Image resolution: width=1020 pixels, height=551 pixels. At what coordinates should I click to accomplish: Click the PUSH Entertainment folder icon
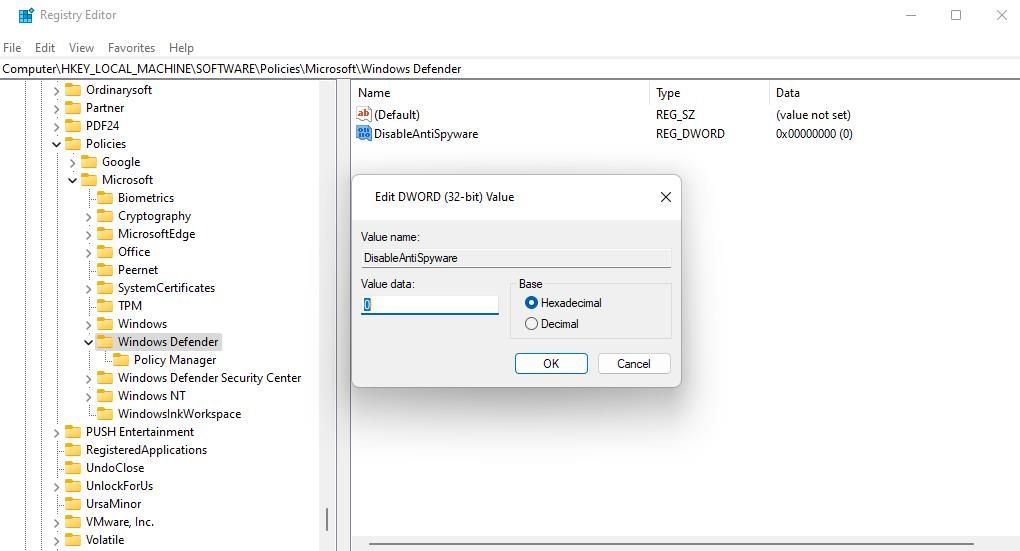[x=74, y=432]
